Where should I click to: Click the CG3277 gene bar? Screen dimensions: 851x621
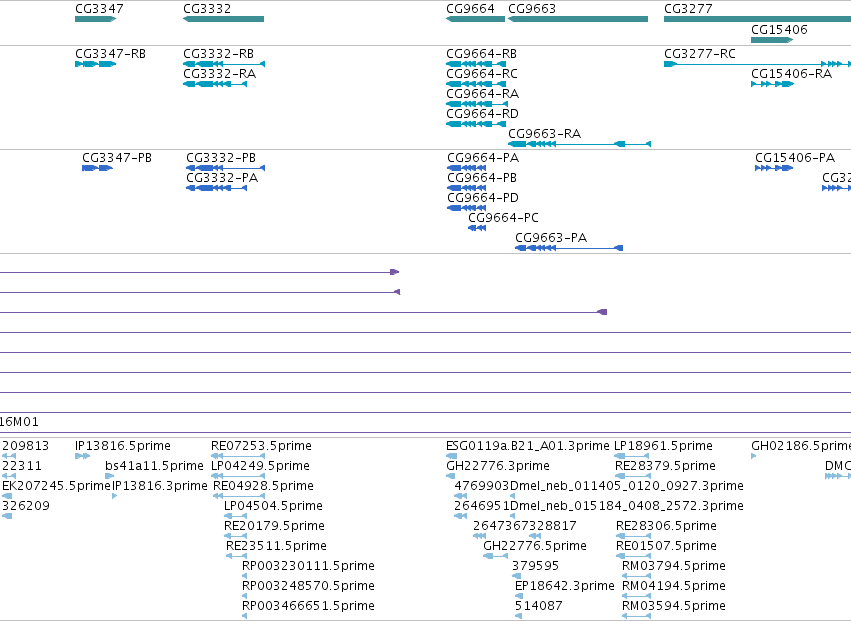click(x=758, y=19)
